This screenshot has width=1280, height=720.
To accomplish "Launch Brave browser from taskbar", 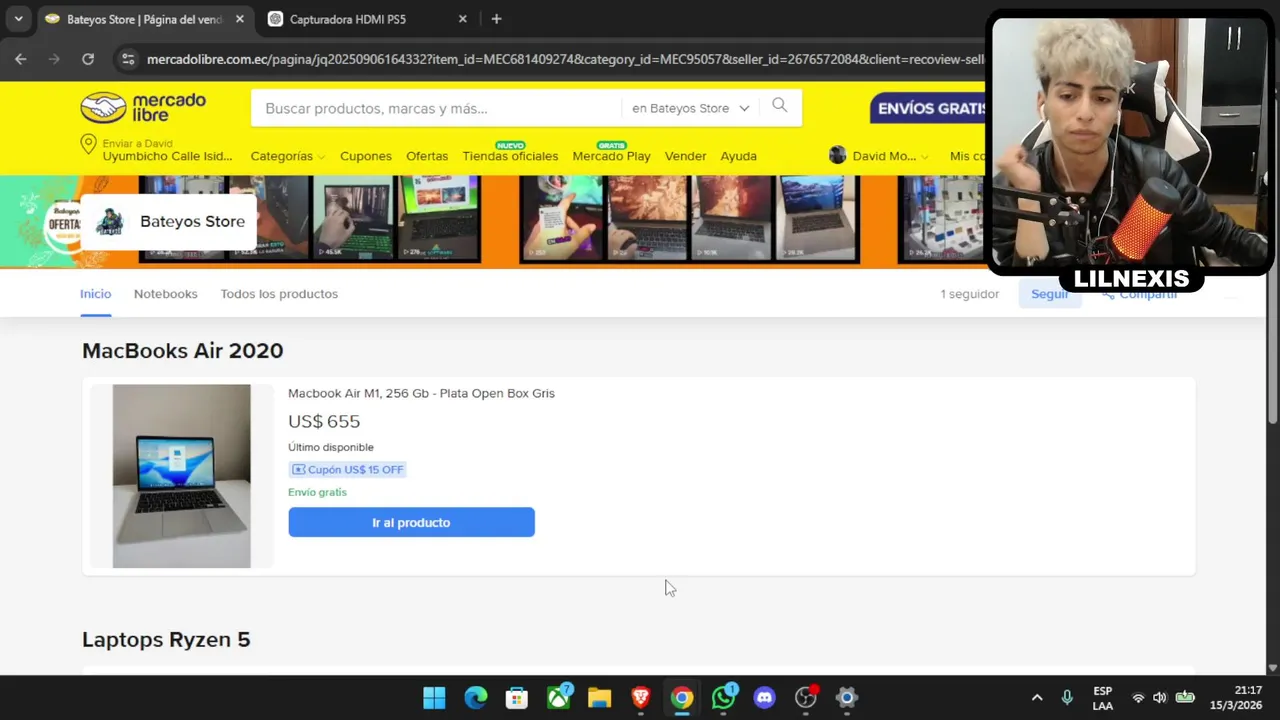I will [x=641, y=698].
